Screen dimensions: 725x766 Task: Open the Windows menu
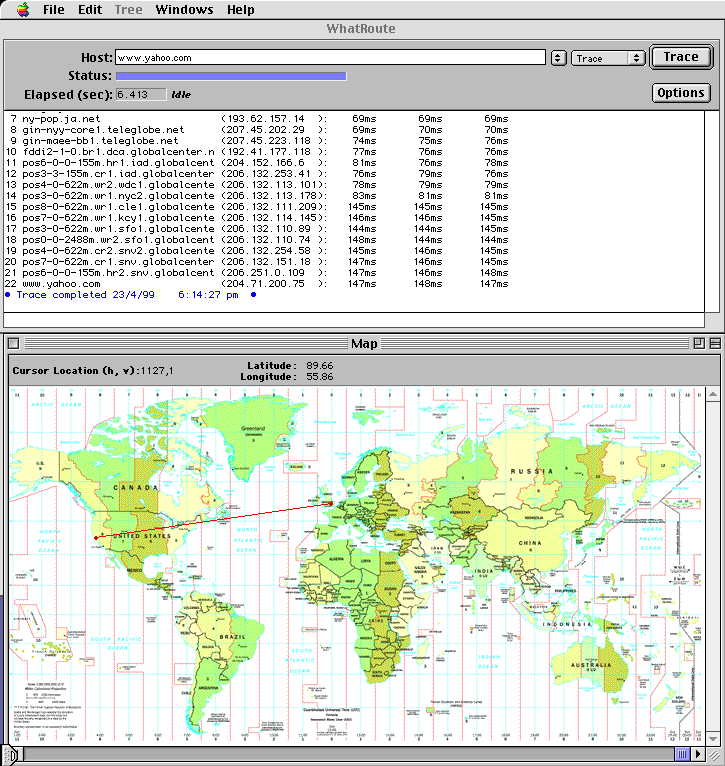pyautogui.click(x=184, y=9)
